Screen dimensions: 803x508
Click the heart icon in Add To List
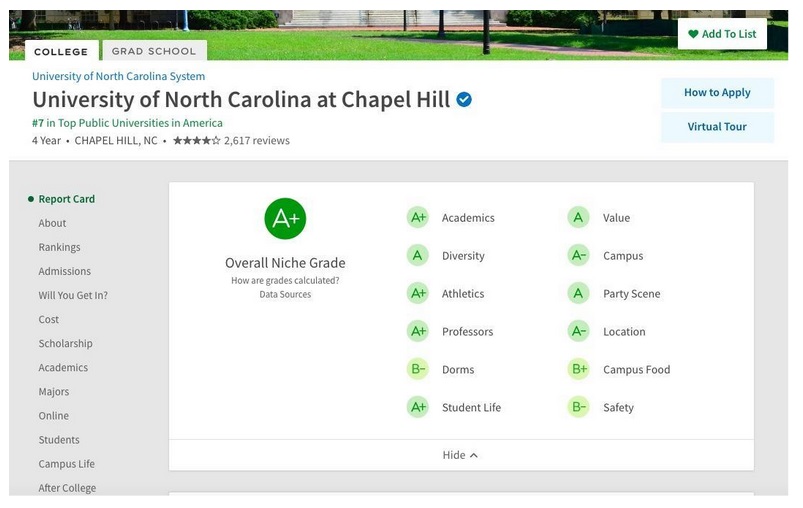[693, 34]
